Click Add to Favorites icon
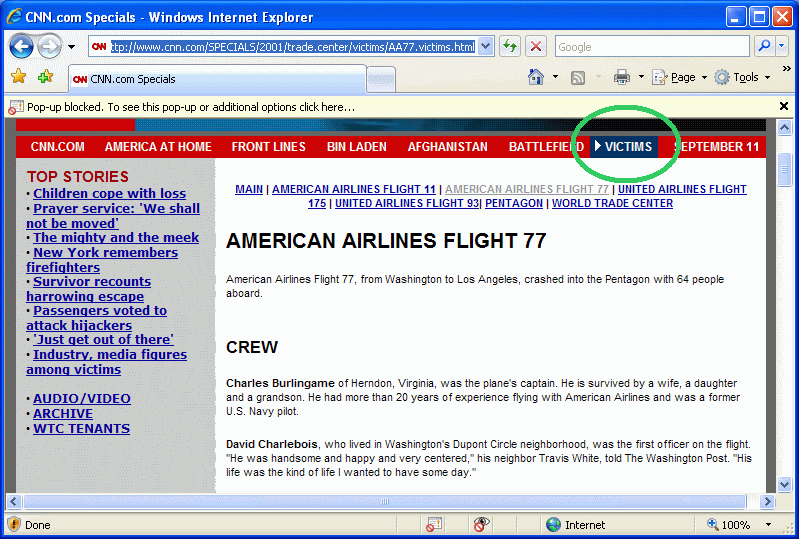The width and height of the screenshot is (799, 539). 45,77
